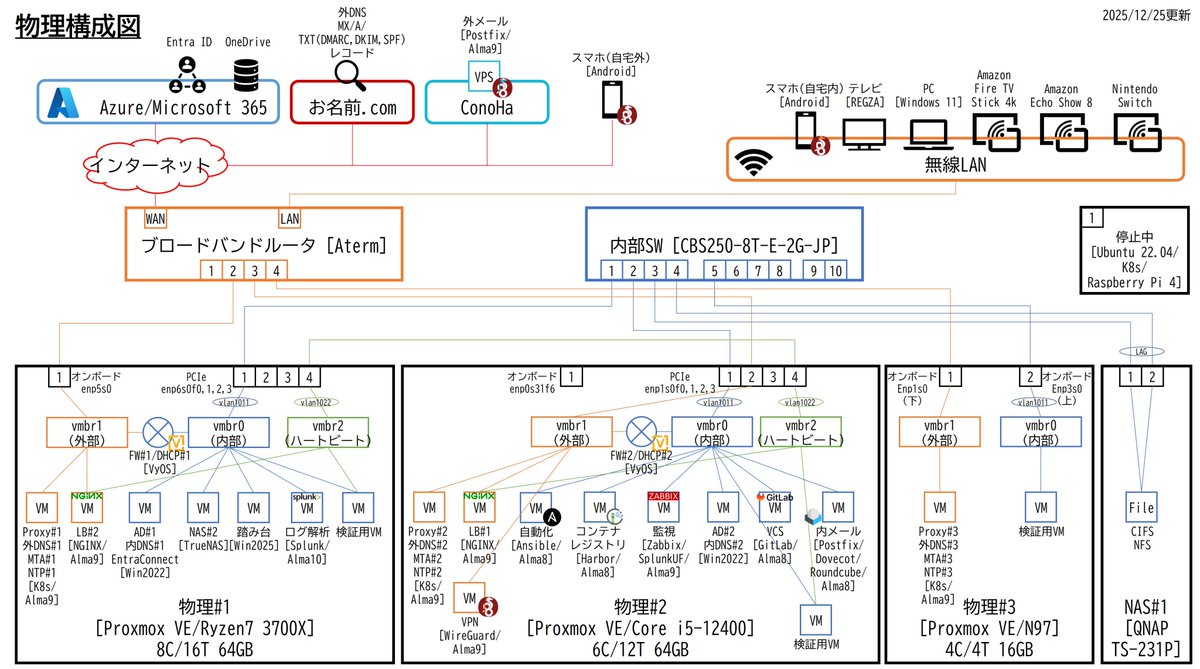Viewport: 1200px width, 669px height.
Task: Click port 1 labeled オンボード enp5s0
Action: pos(59,377)
